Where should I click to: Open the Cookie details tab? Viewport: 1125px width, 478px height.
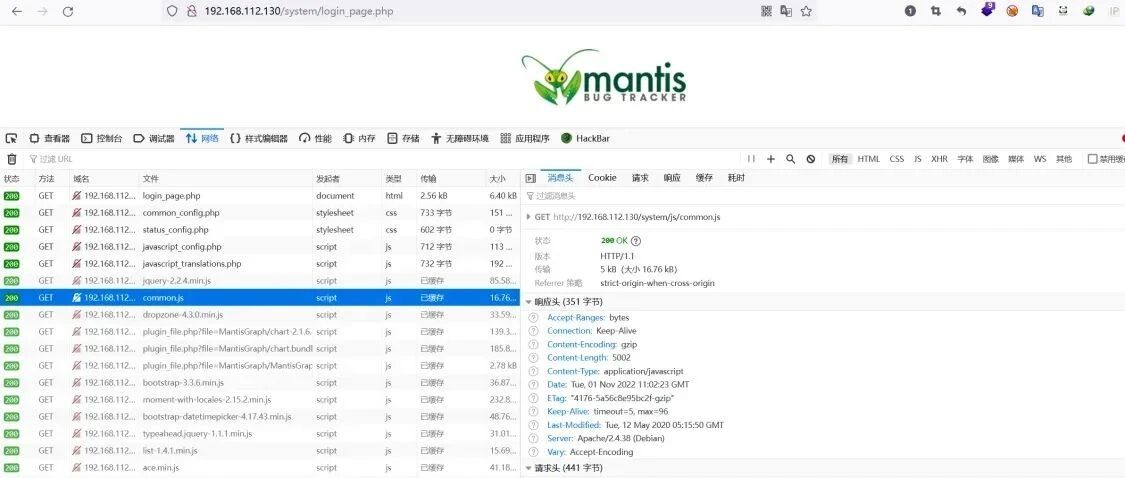click(602, 178)
